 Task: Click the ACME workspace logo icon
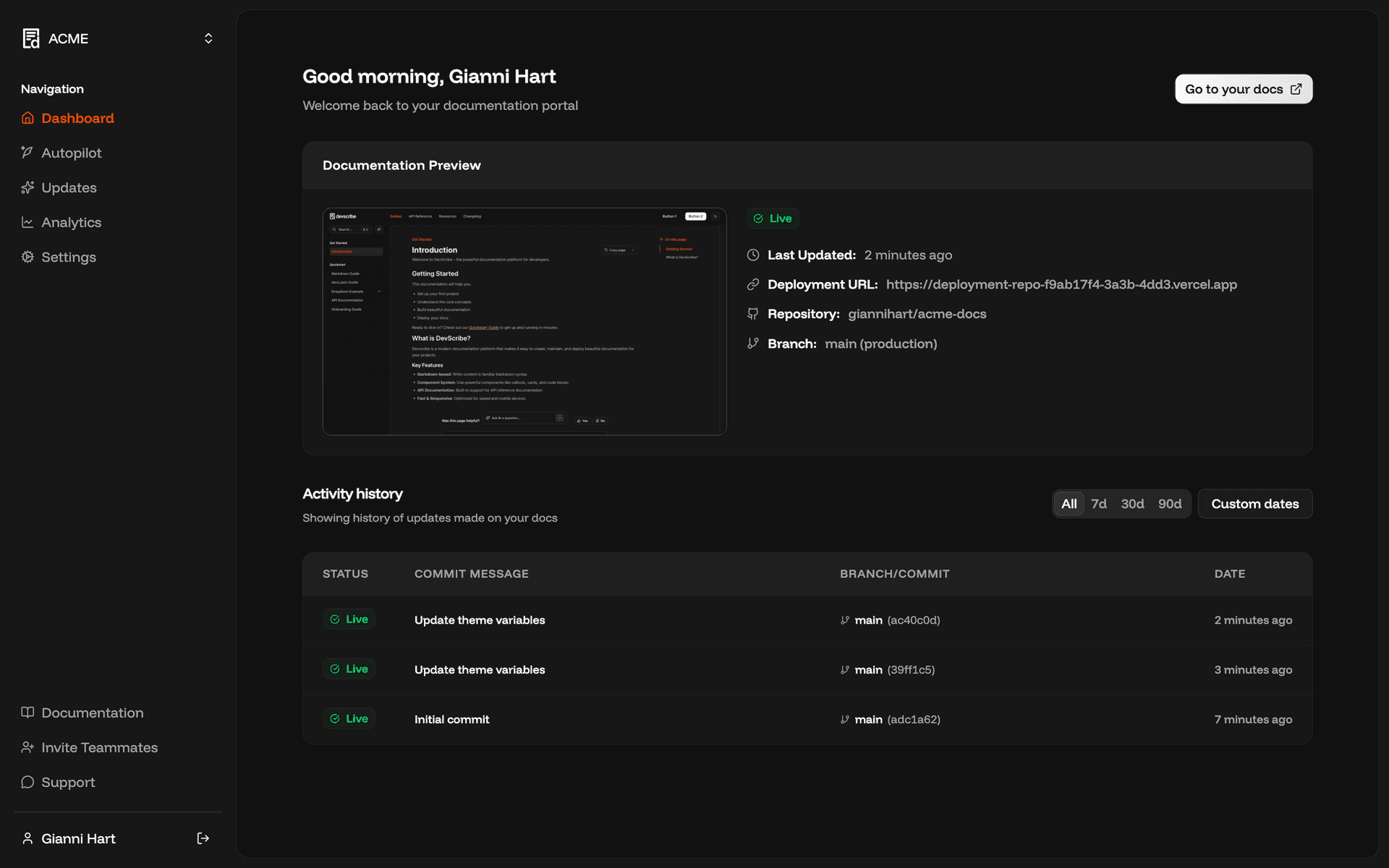click(x=30, y=38)
